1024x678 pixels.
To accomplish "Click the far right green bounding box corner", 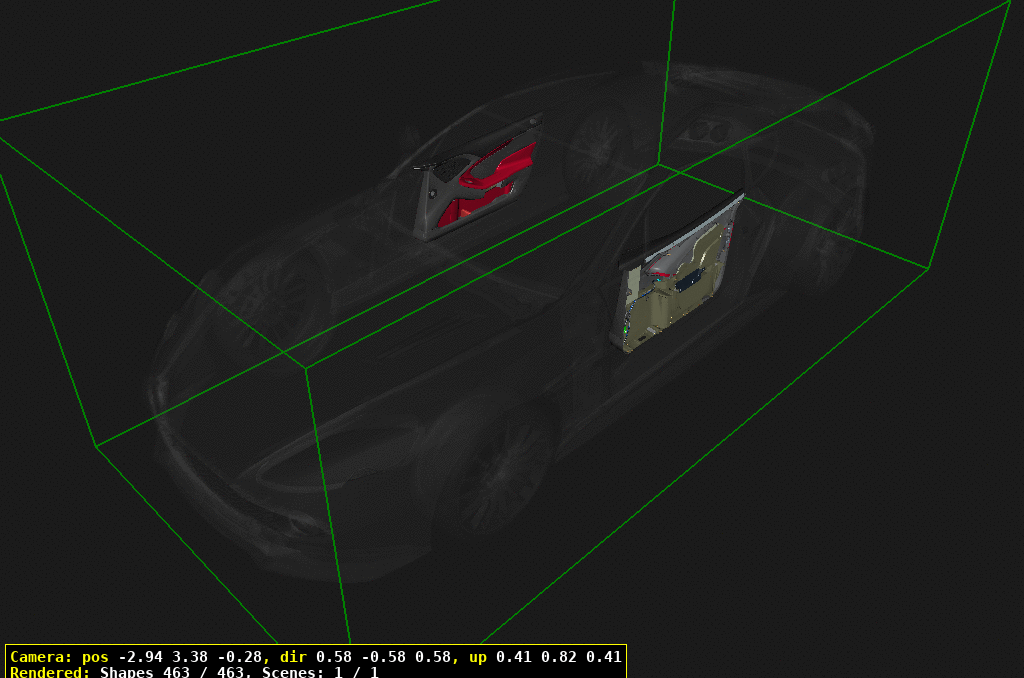I will coord(929,268).
